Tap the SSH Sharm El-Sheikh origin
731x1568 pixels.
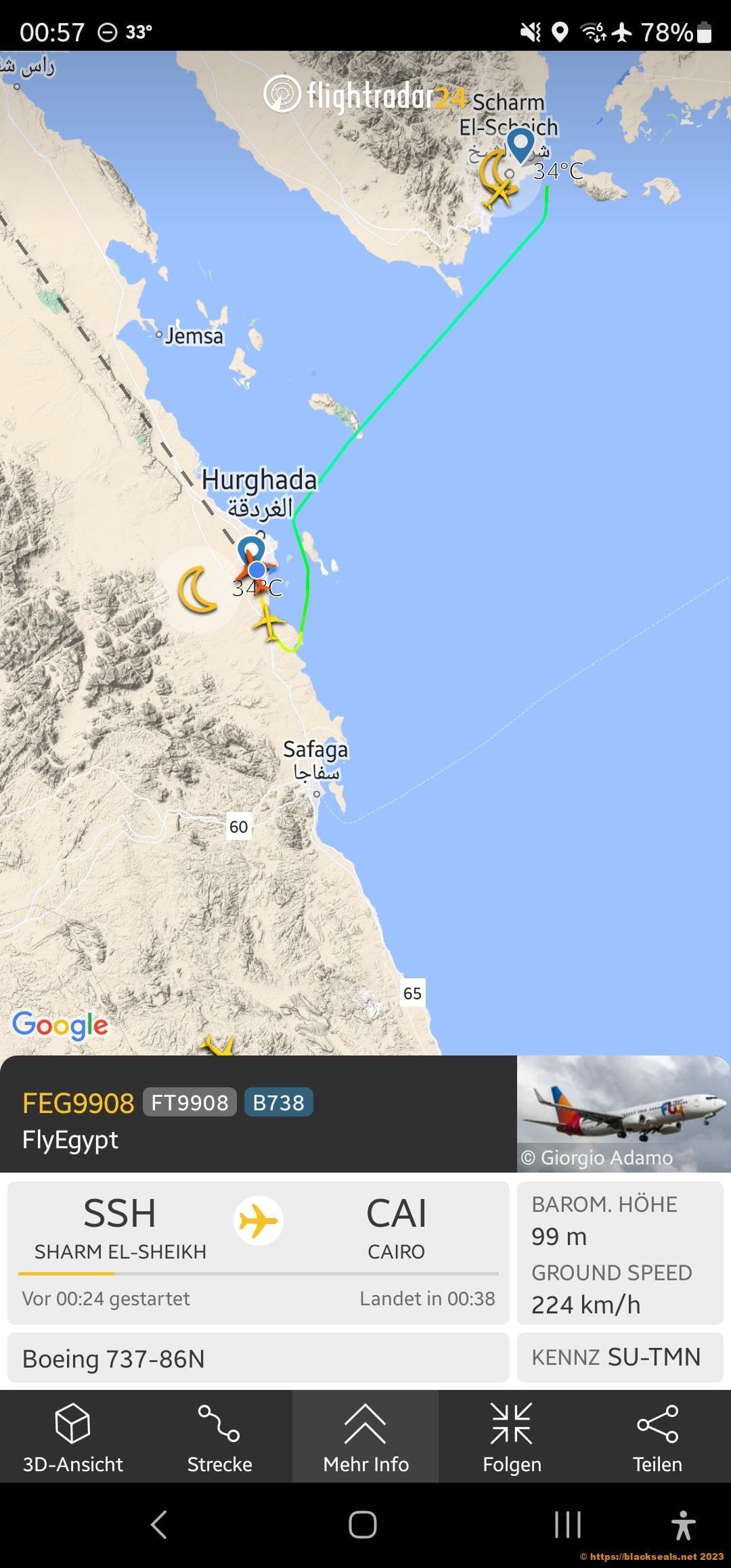120,1227
